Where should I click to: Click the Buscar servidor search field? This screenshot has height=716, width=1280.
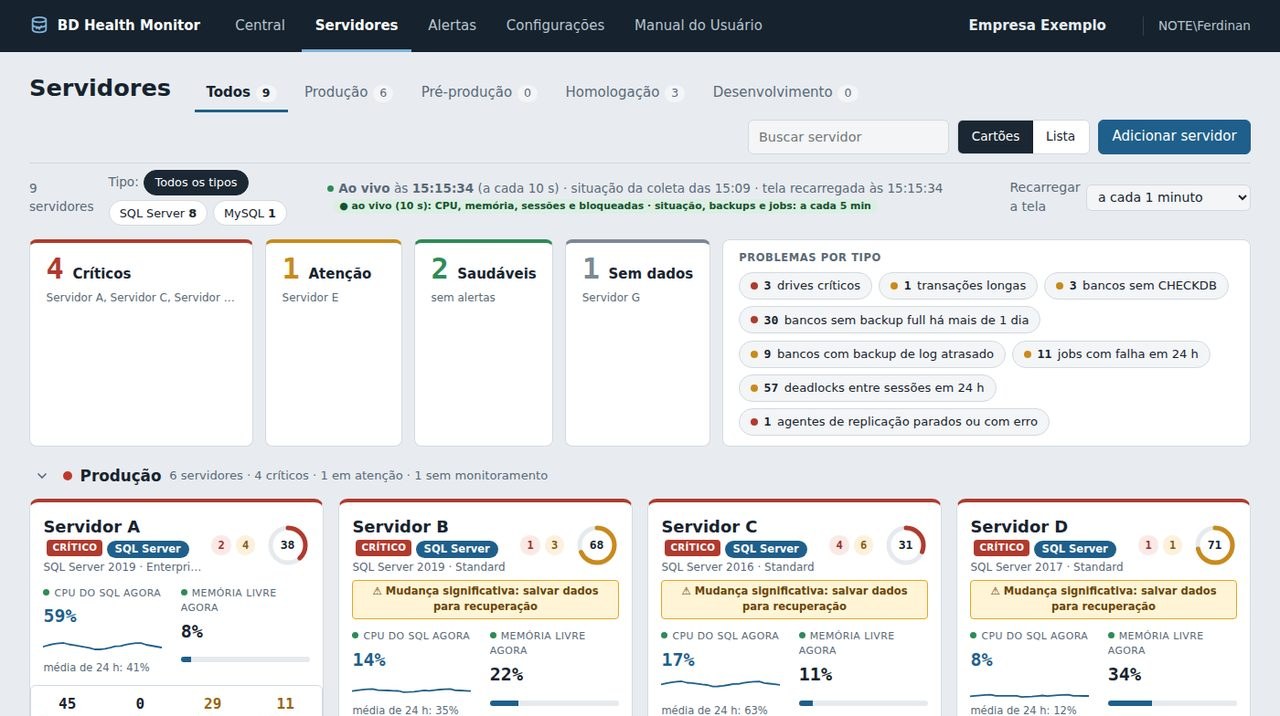tap(848, 137)
